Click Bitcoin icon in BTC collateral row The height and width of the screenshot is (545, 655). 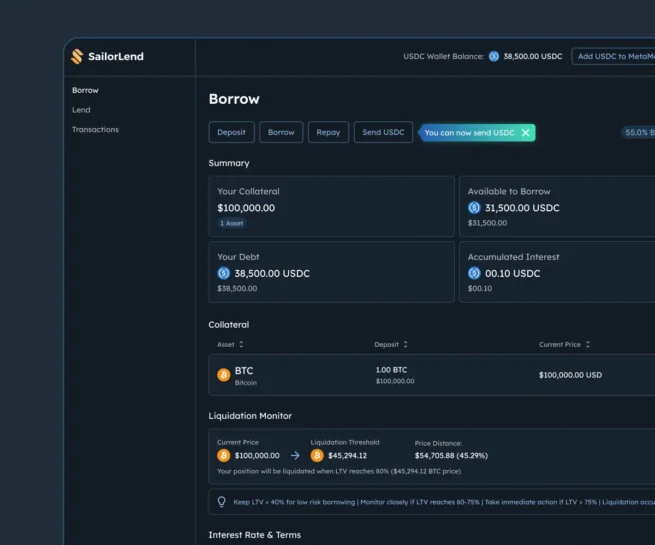tap(223, 375)
